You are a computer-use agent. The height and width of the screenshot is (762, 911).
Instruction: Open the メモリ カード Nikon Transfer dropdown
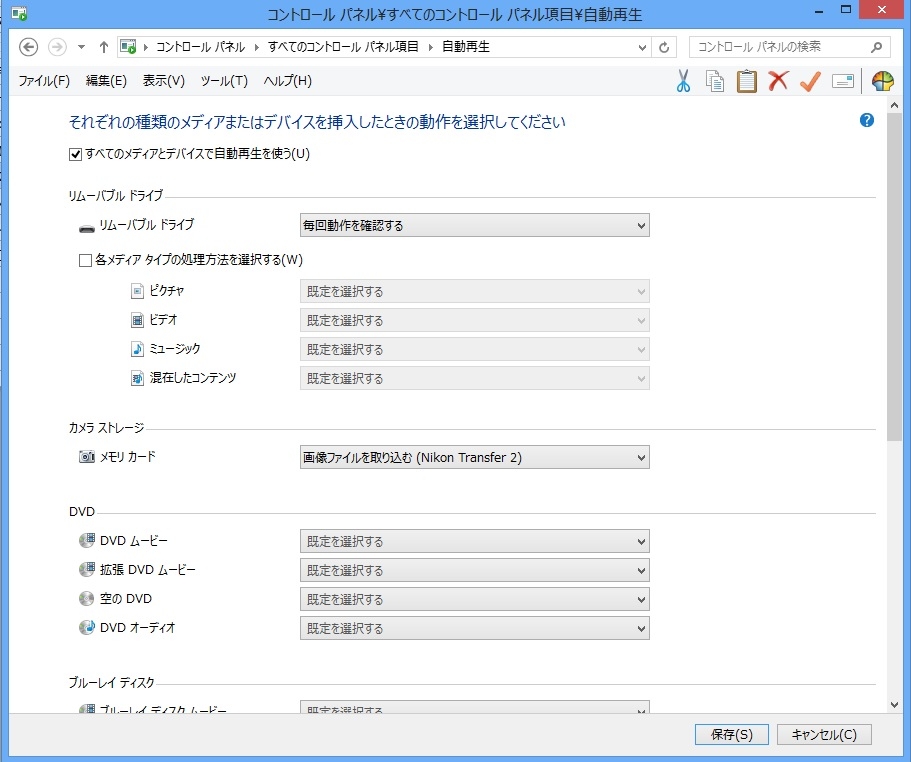475,457
